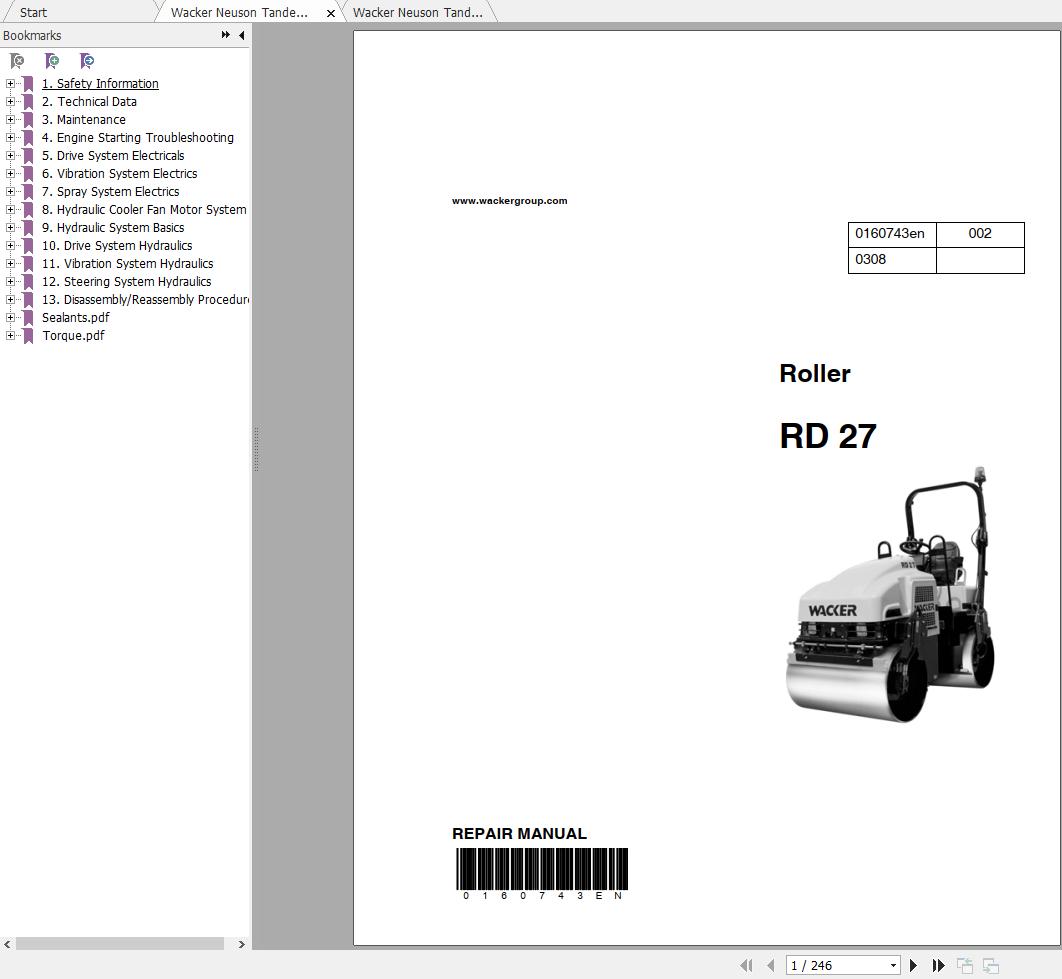Expand 10. Drive System Hydraulics node

click(x=10, y=245)
